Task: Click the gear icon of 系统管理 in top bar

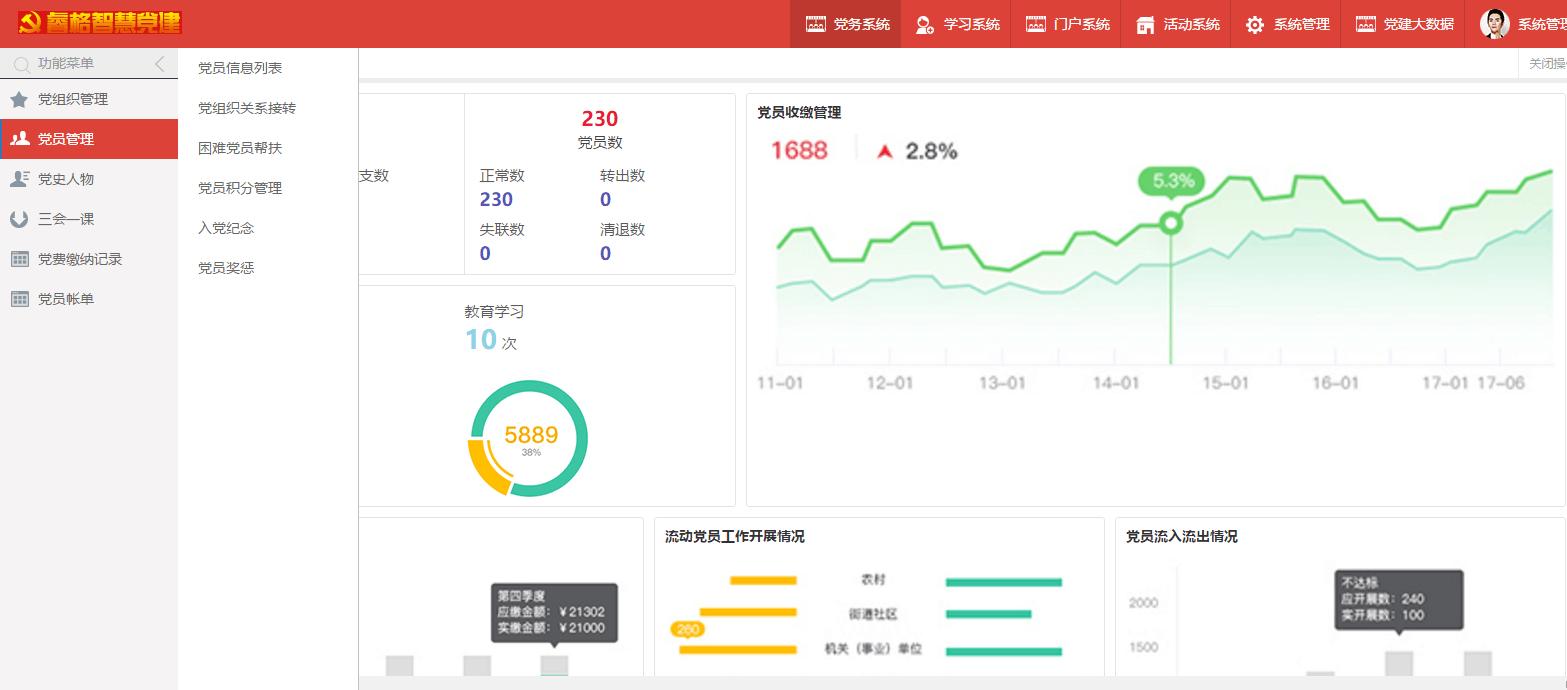Action: 1256,24
